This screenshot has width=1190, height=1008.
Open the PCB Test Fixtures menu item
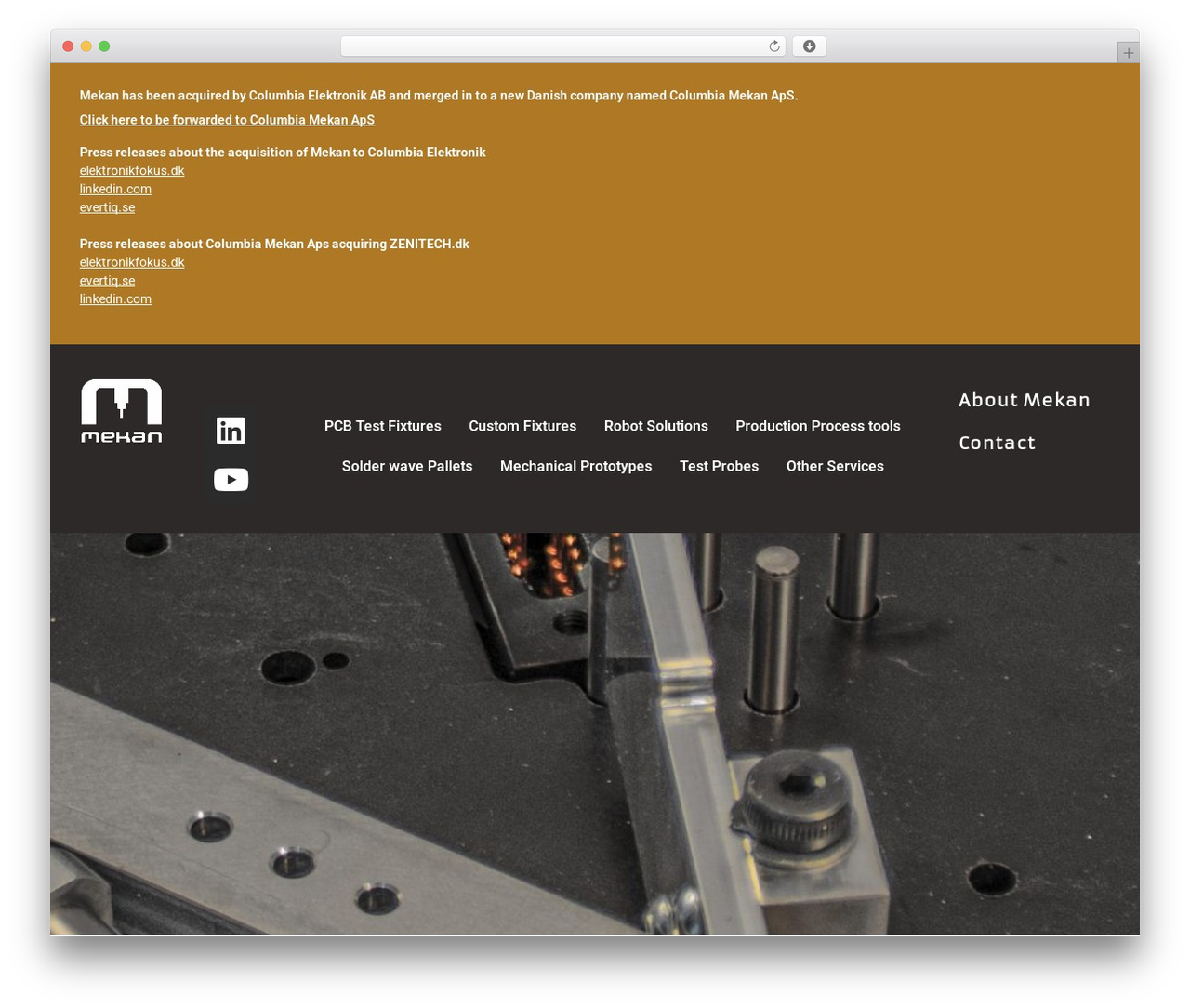coord(383,426)
